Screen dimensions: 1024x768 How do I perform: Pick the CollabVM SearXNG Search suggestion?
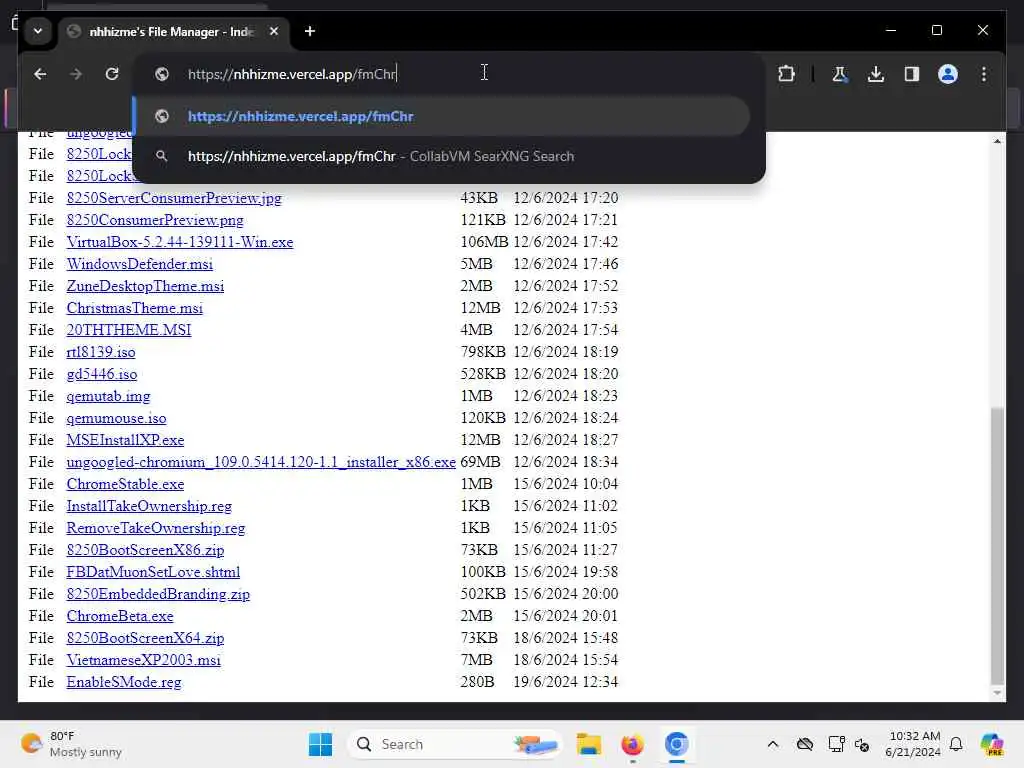point(441,156)
